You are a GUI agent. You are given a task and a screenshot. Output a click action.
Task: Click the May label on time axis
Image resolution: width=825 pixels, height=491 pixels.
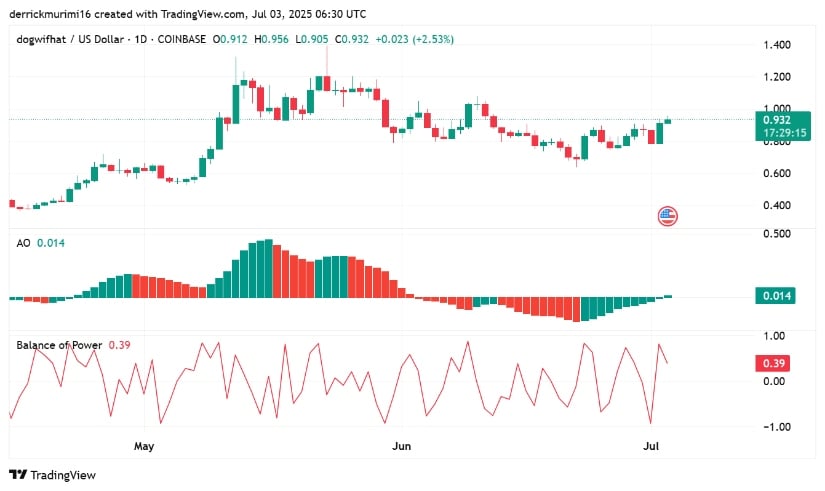click(144, 446)
